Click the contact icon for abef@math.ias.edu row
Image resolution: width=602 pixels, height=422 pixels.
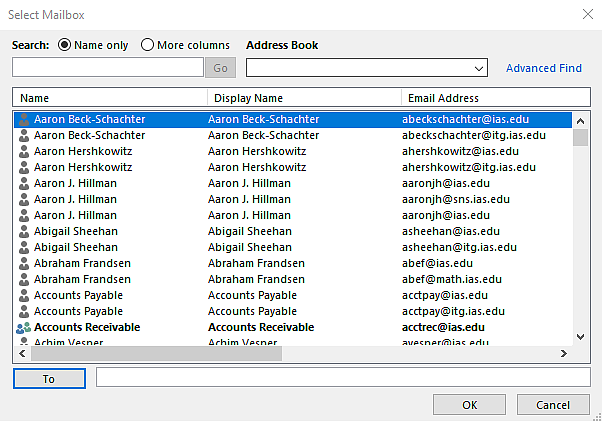(24, 279)
